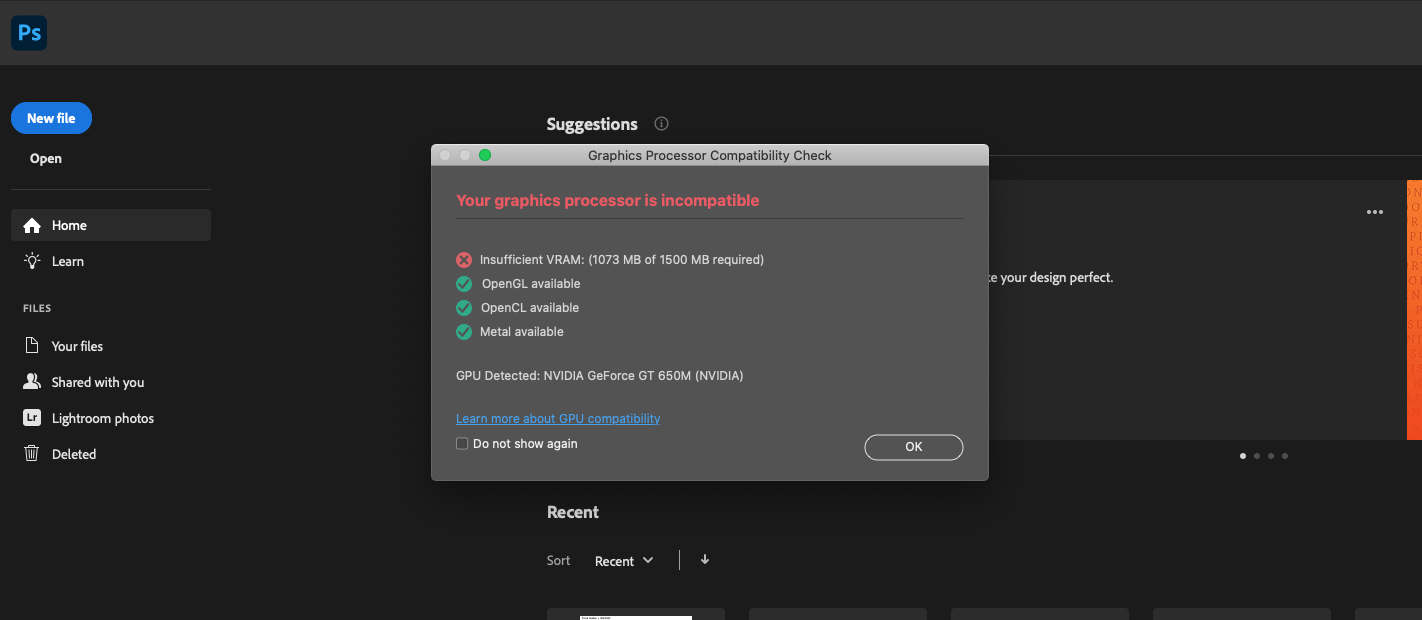This screenshot has width=1422, height=620.
Task: Go to first carousel page dot
Action: (1243, 456)
